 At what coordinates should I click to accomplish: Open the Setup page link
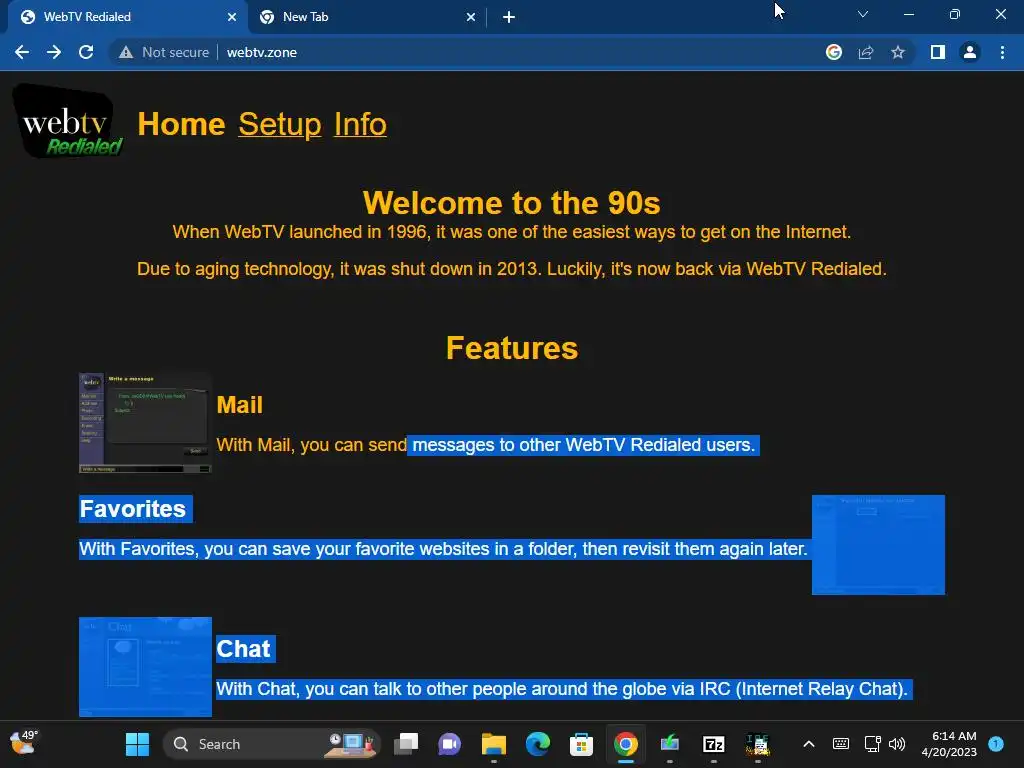coord(280,124)
